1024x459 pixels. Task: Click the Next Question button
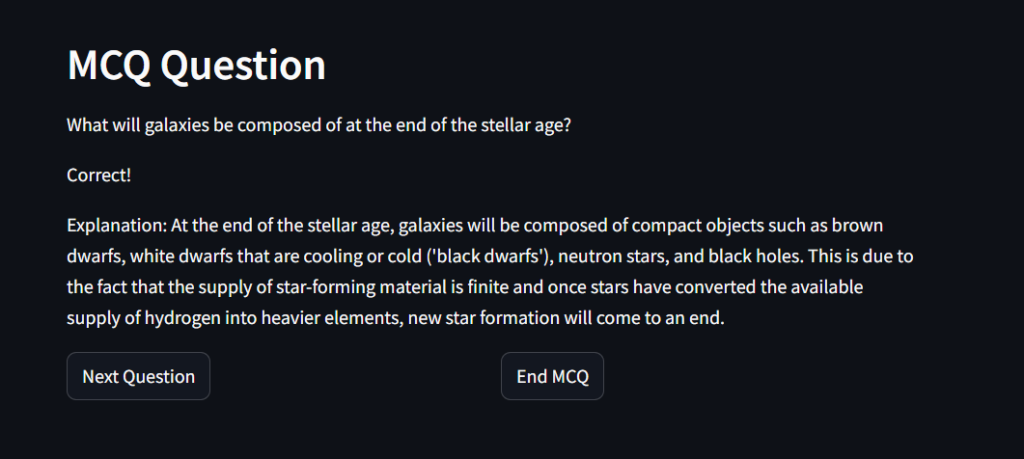coord(138,376)
